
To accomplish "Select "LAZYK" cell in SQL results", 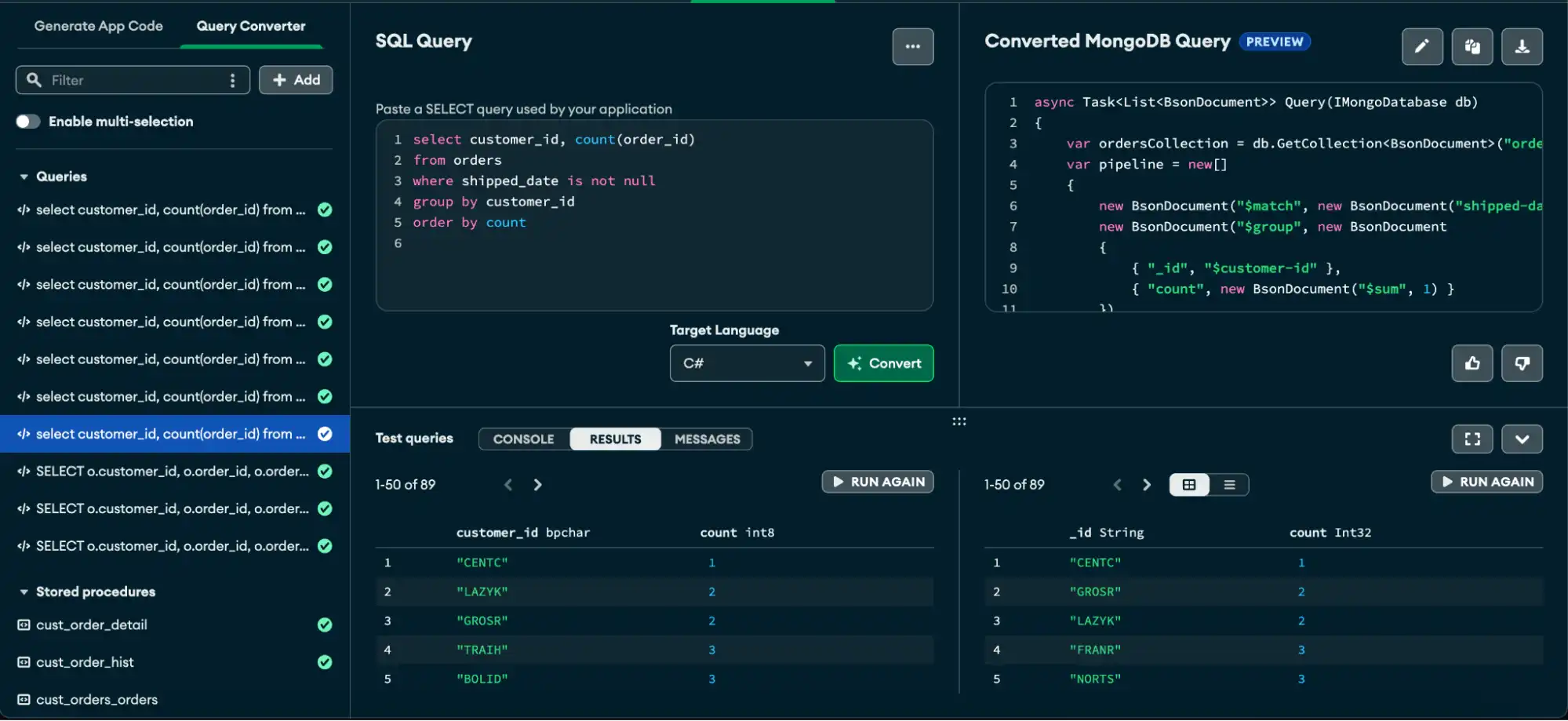I will (x=482, y=592).
